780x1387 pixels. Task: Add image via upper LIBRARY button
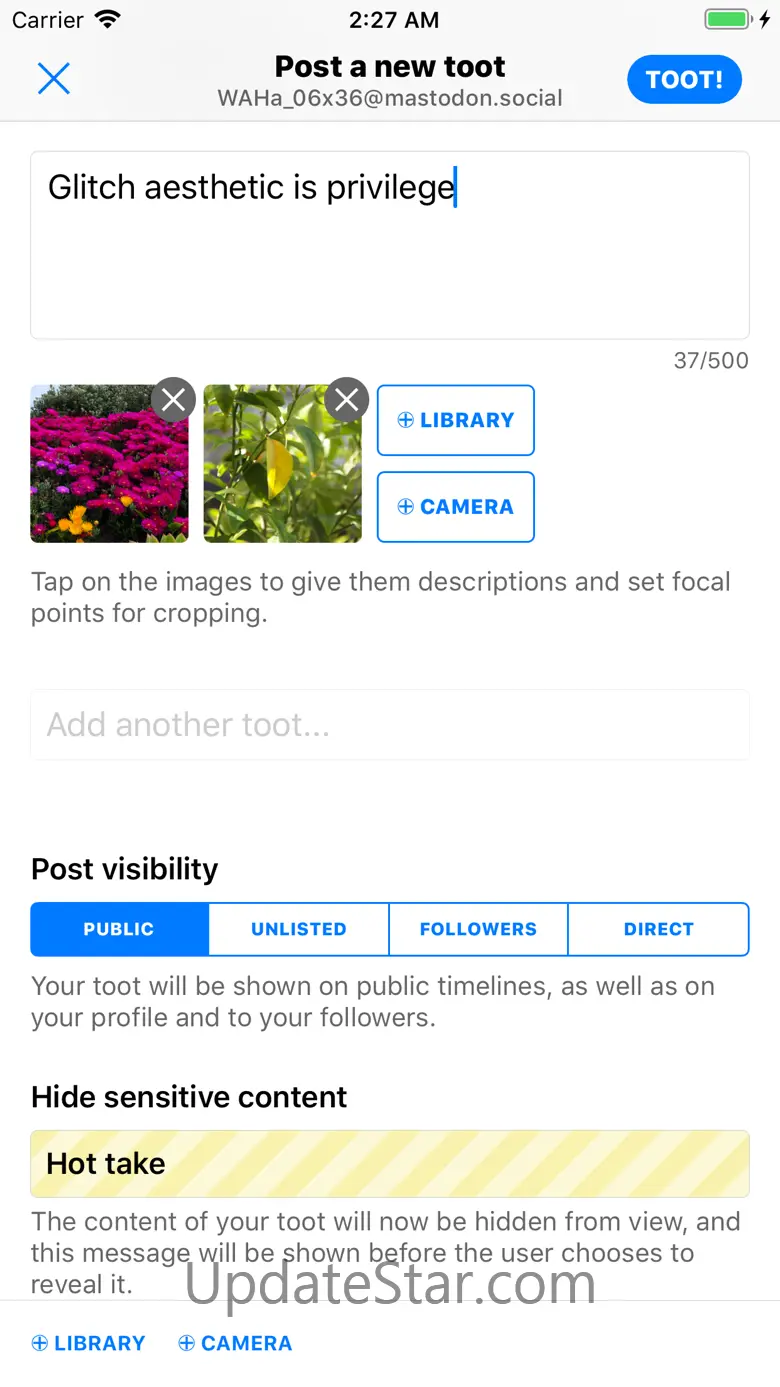tap(455, 420)
